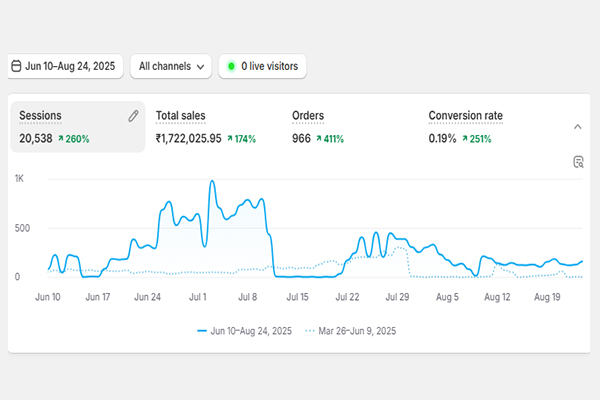Click the 174% up arrow beside Total sales

pyautogui.click(x=231, y=139)
